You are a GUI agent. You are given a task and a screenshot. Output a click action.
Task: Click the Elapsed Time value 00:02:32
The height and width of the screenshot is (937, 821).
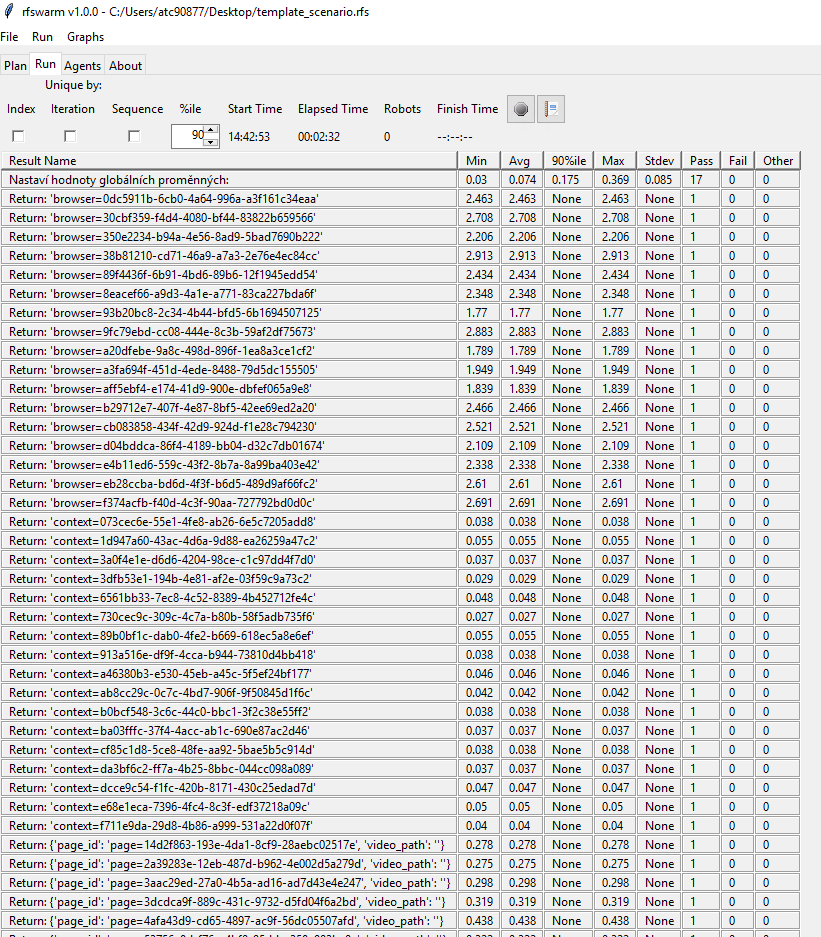point(319,137)
